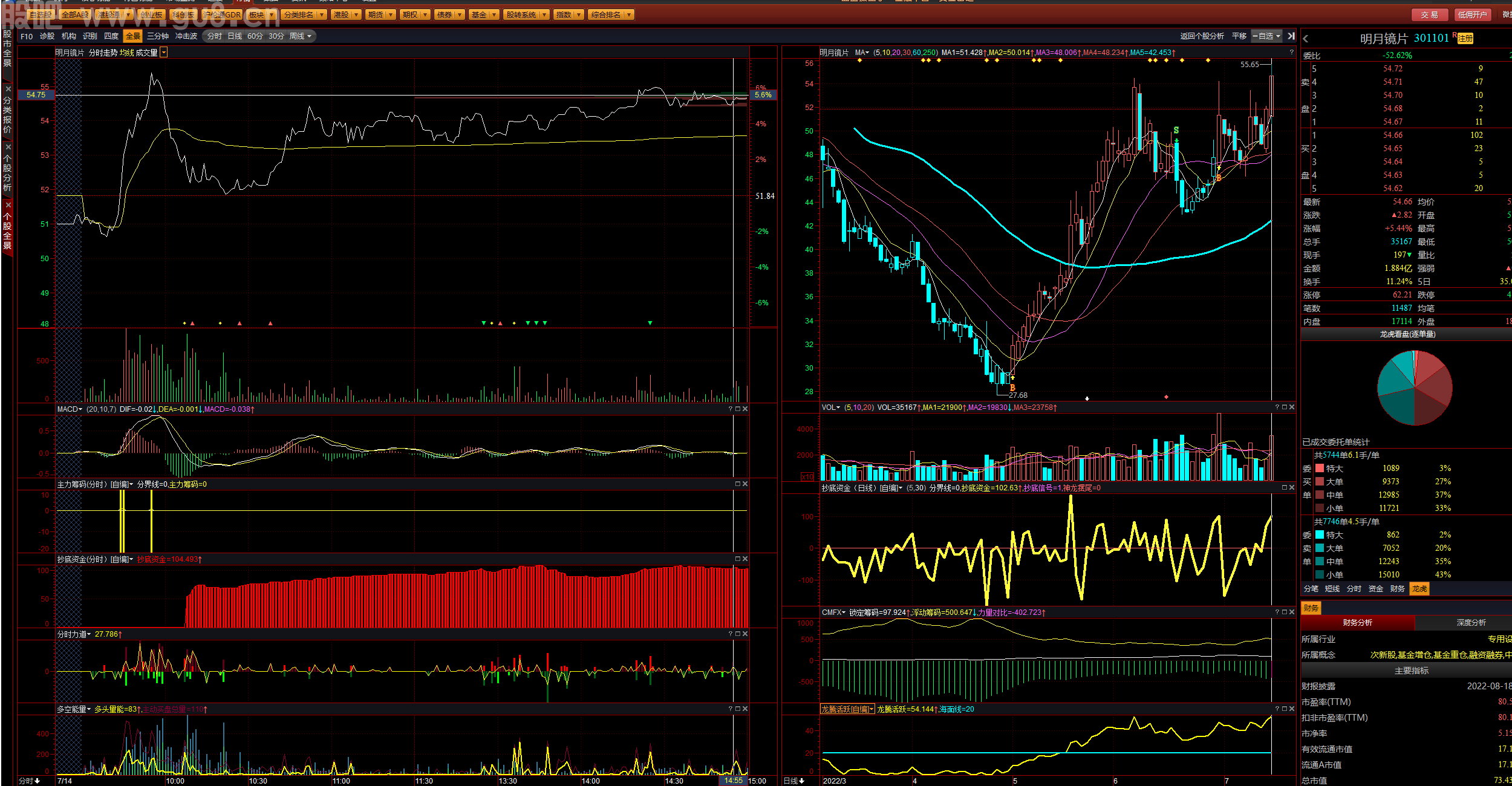1512x786 pixels.
Task: Close the 龙腾活跃 indicator panel
Action: click(1292, 709)
